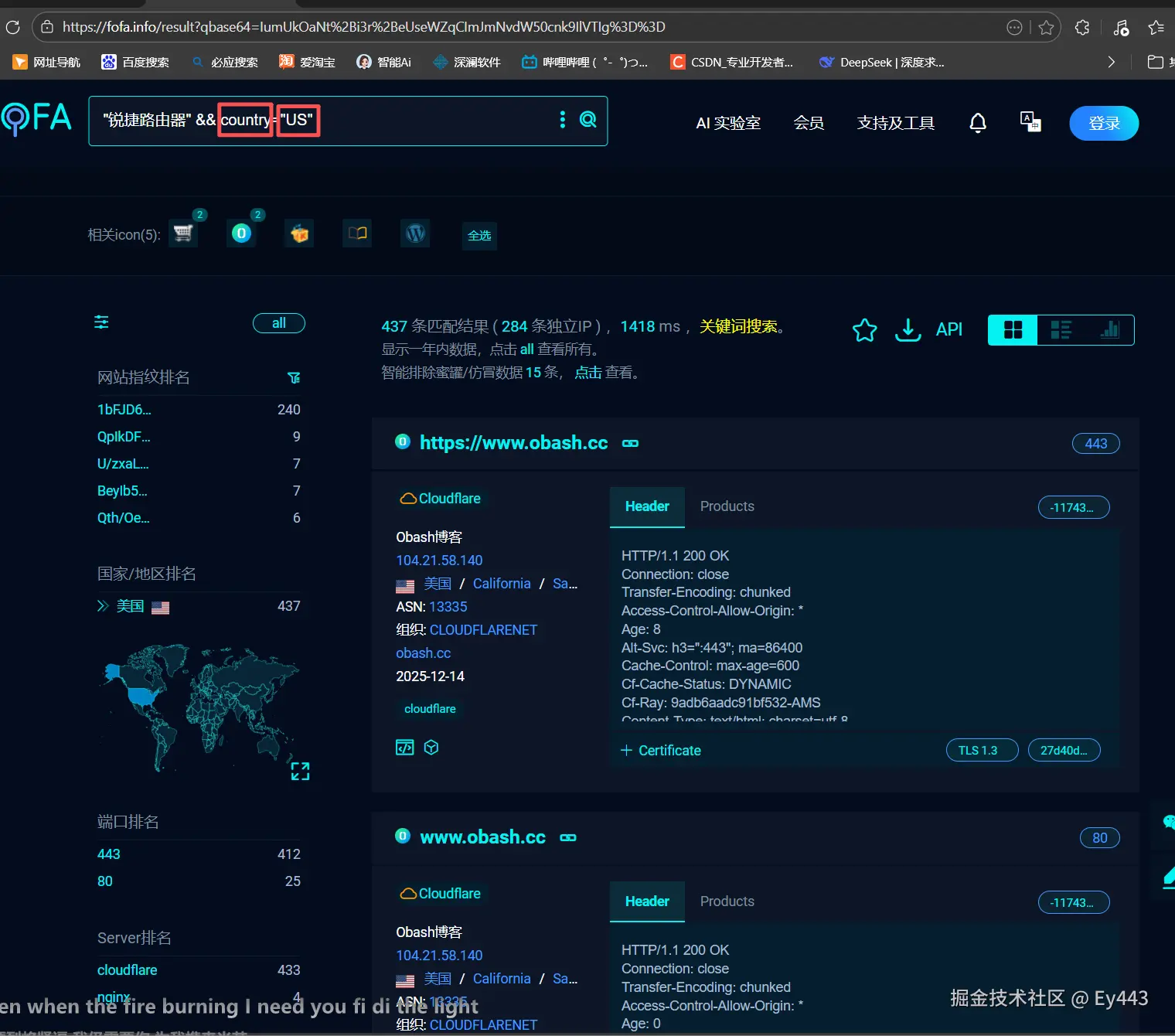Select Products tab in first result
The image size is (1175, 1036).
(x=727, y=506)
